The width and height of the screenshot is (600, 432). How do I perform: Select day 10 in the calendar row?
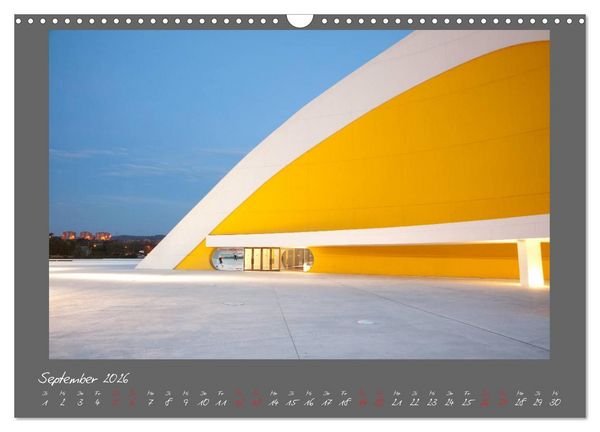coord(203,402)
